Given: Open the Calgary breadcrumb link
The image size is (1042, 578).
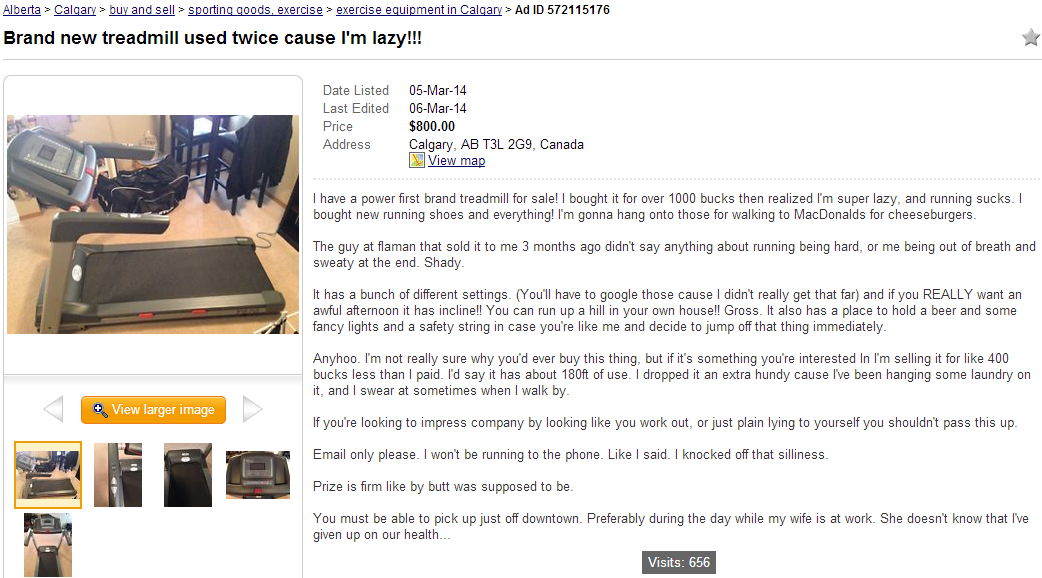Looking at the screenshot, I should (x=75, y=10).
